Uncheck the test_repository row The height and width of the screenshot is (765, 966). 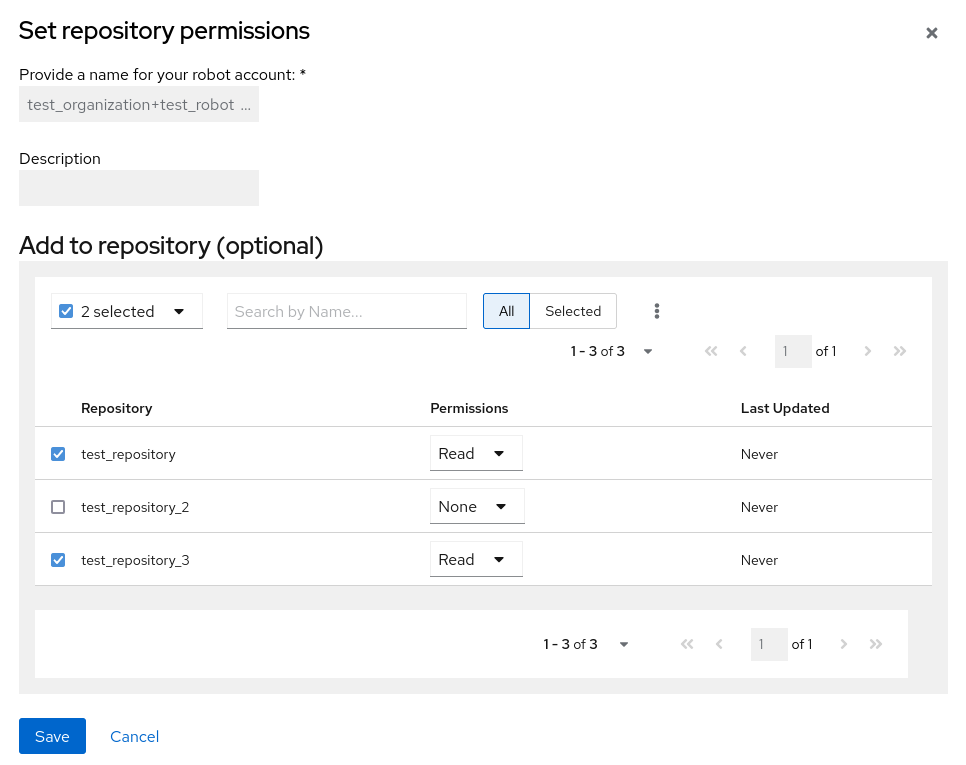[x=58, y=454]
